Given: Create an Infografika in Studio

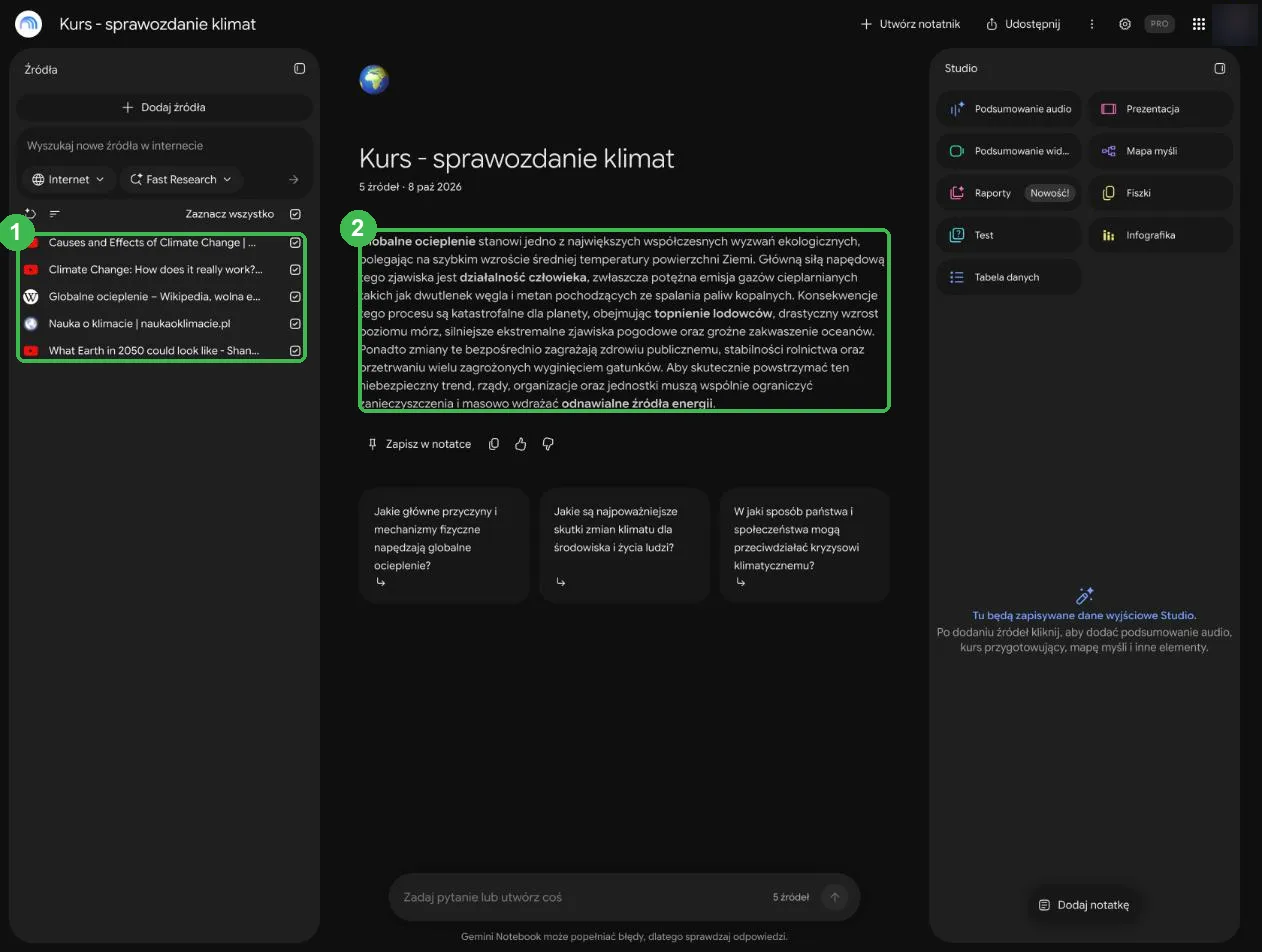Looking at the screenshot, I should 1160,235.
